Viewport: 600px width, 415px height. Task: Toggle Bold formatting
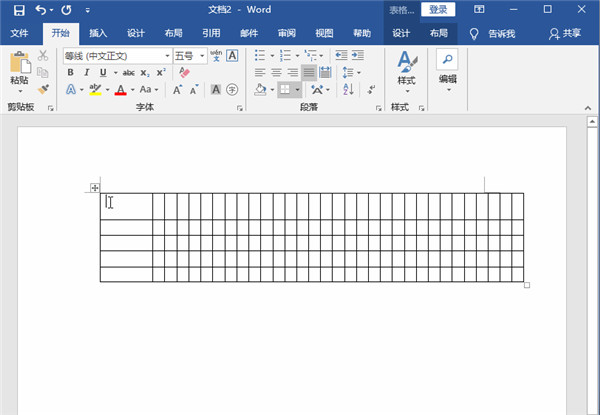[x=71, y=73]
